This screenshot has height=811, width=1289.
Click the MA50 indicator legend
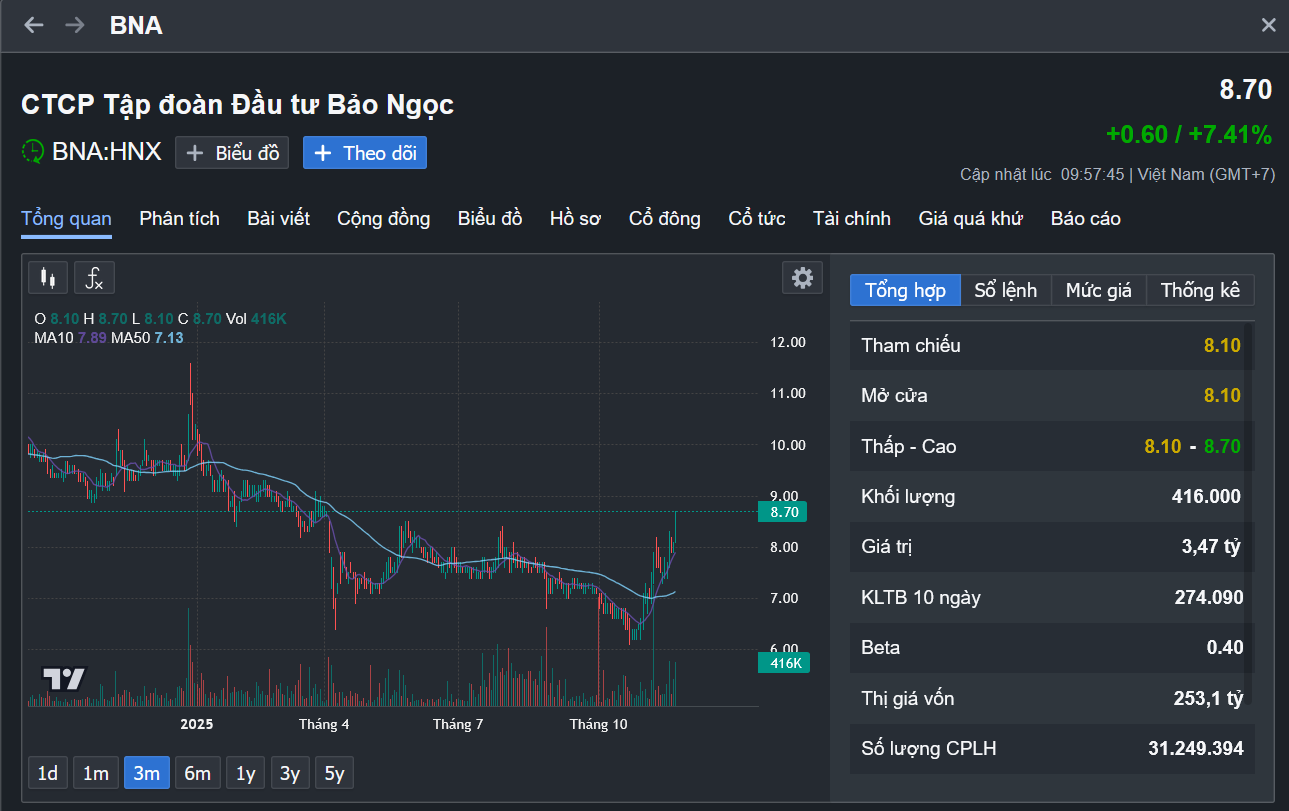pos(147,338)
